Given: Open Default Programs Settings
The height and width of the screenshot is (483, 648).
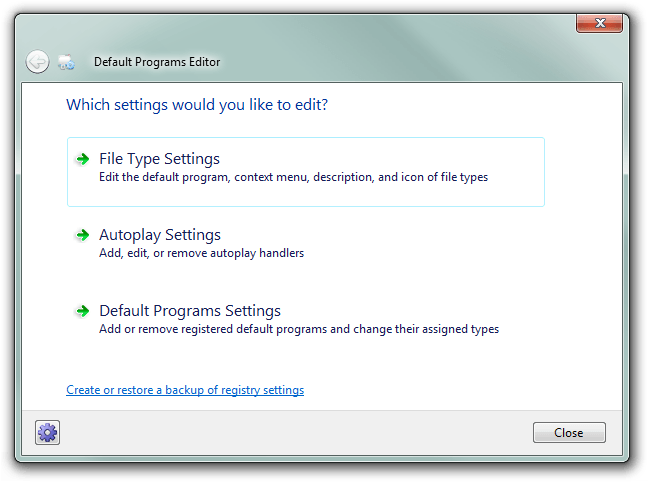Looking at the screenshot, I should pos(190,311).
